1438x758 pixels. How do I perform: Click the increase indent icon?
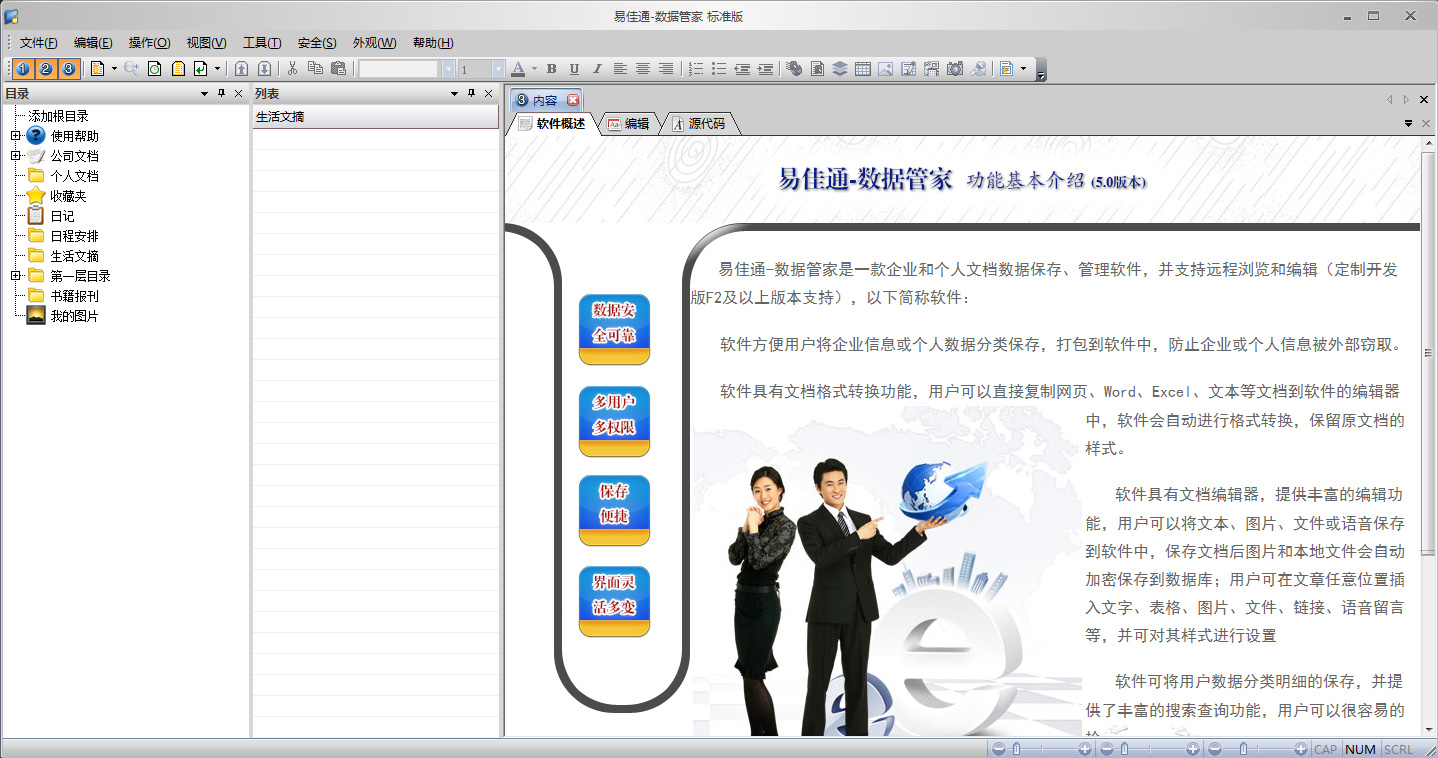(x=765, y=69)
